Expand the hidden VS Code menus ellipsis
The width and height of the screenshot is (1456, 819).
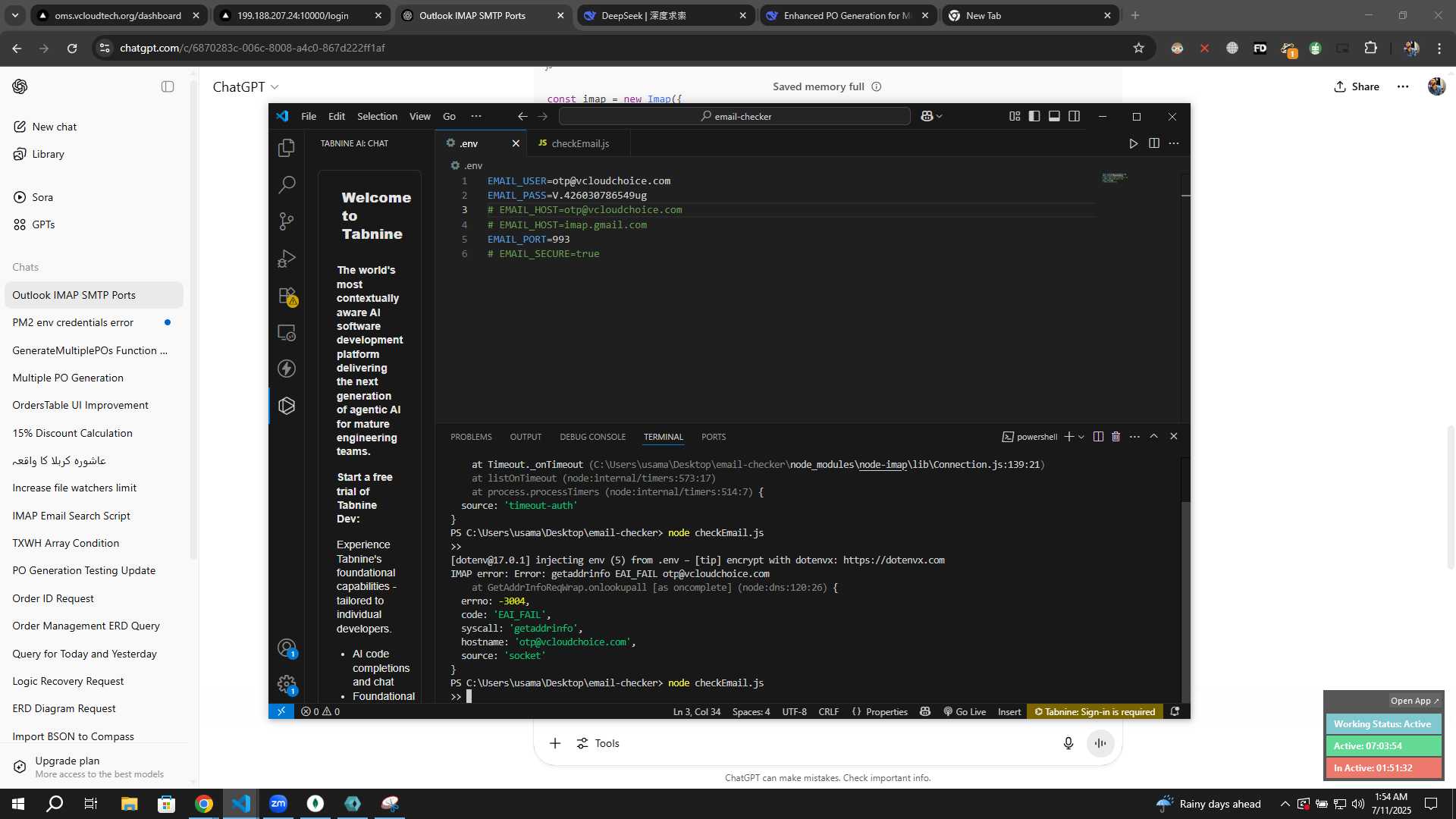476,116
